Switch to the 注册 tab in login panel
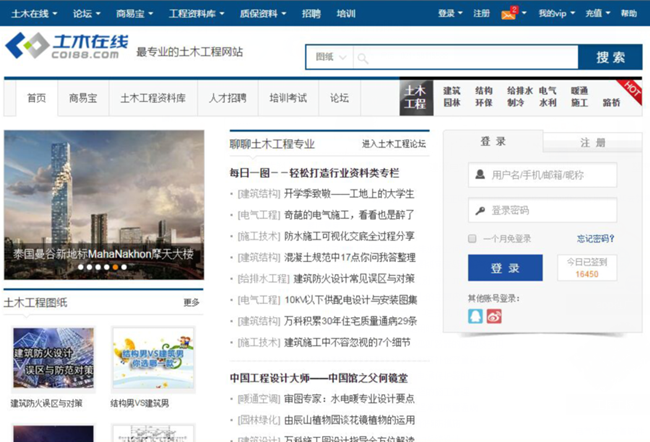Screen dimensions: 650x442 point(592,143)
